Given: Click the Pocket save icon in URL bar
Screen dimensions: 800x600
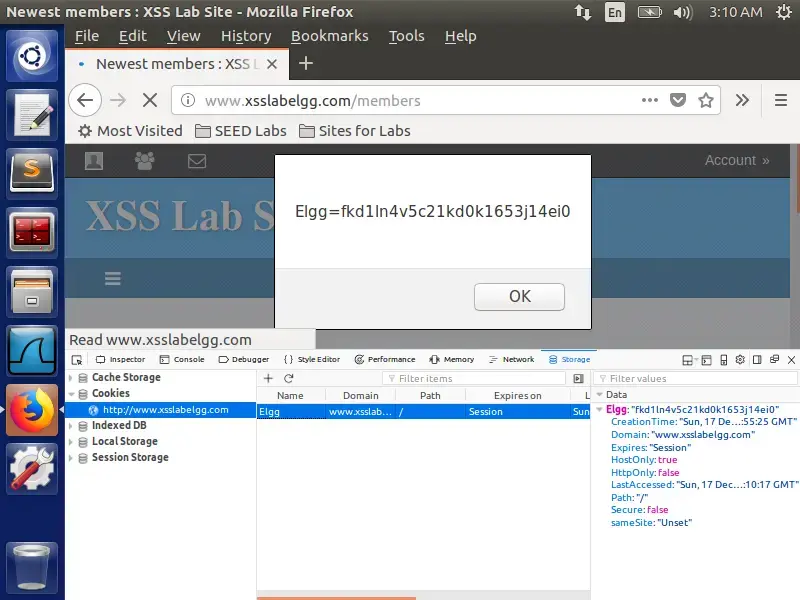Looking at the screenshot, I should pyautogui.click(x=678, y=100).
